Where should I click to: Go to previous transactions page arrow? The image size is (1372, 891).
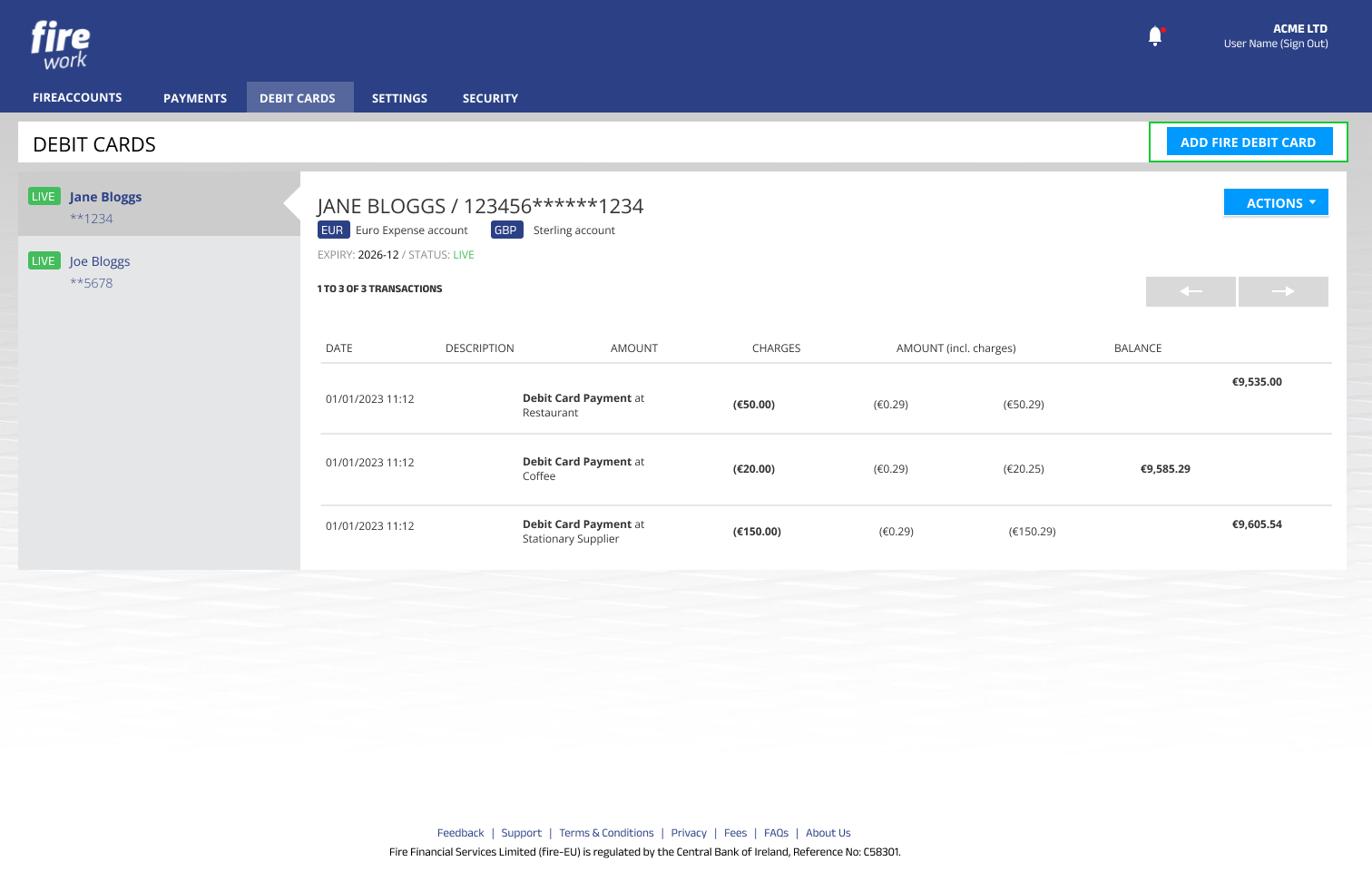pyautogui.click(x=1191, y=291)
